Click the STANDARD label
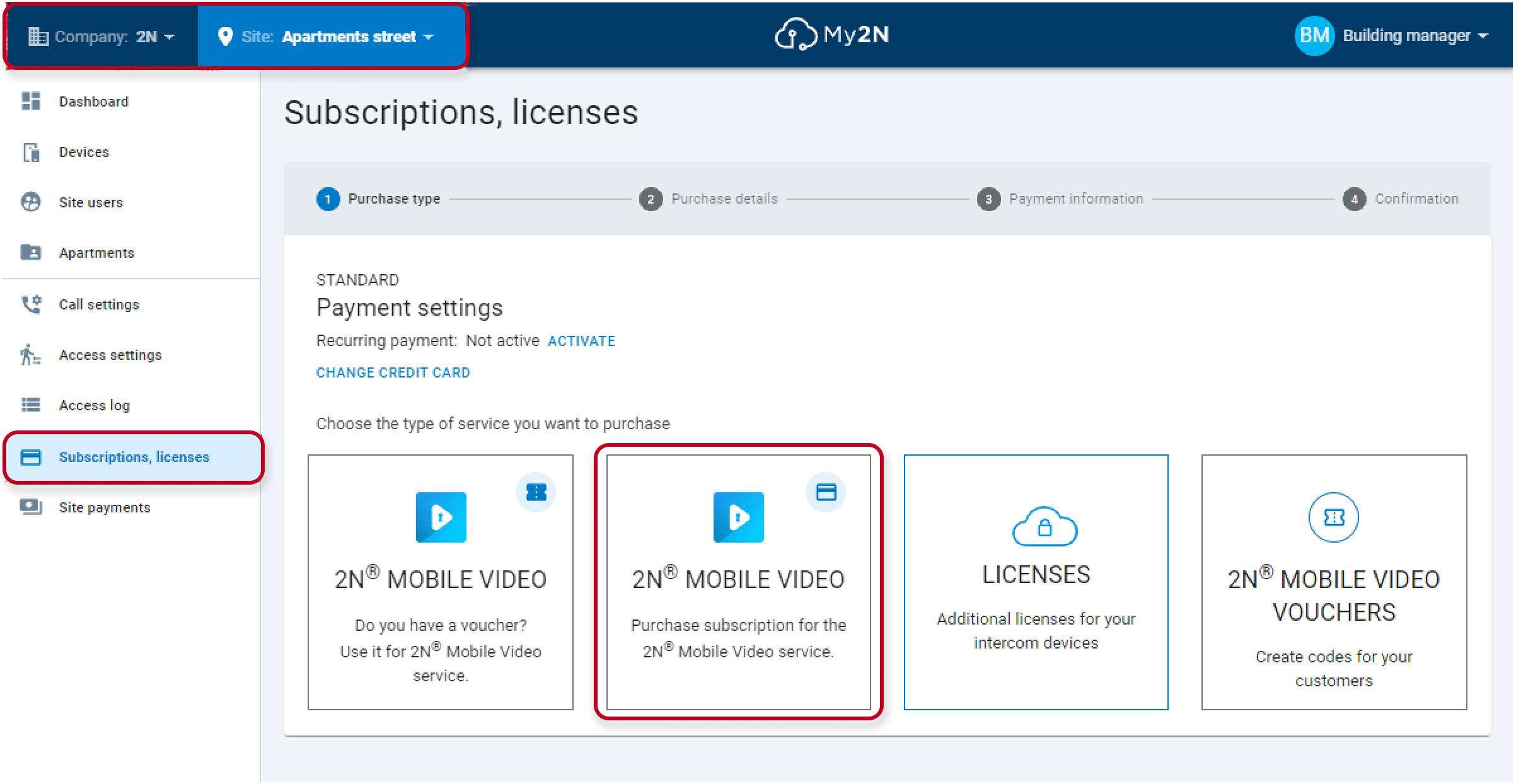 point(357,280)
